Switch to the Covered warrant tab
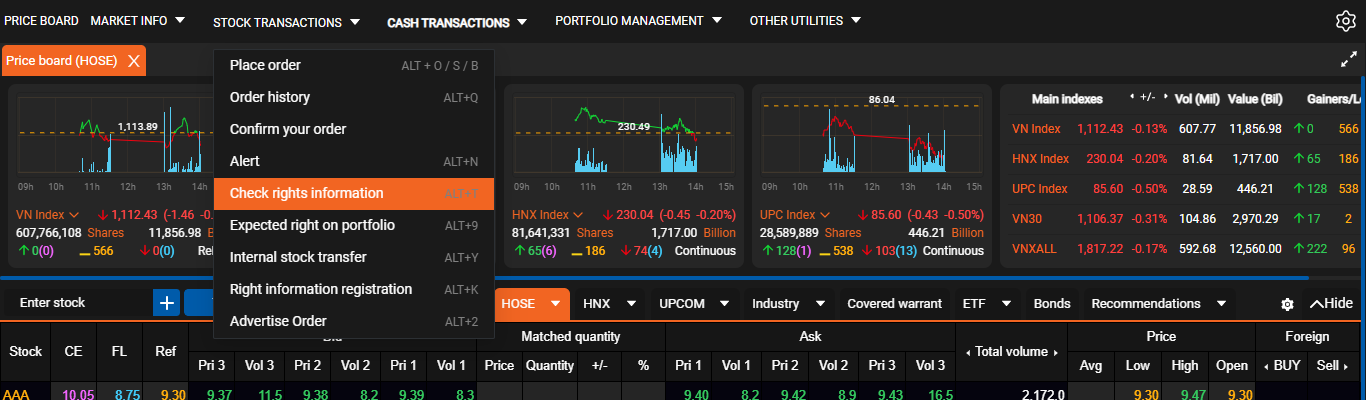Viewport: 1366px width, 400px height. [894, 304]
